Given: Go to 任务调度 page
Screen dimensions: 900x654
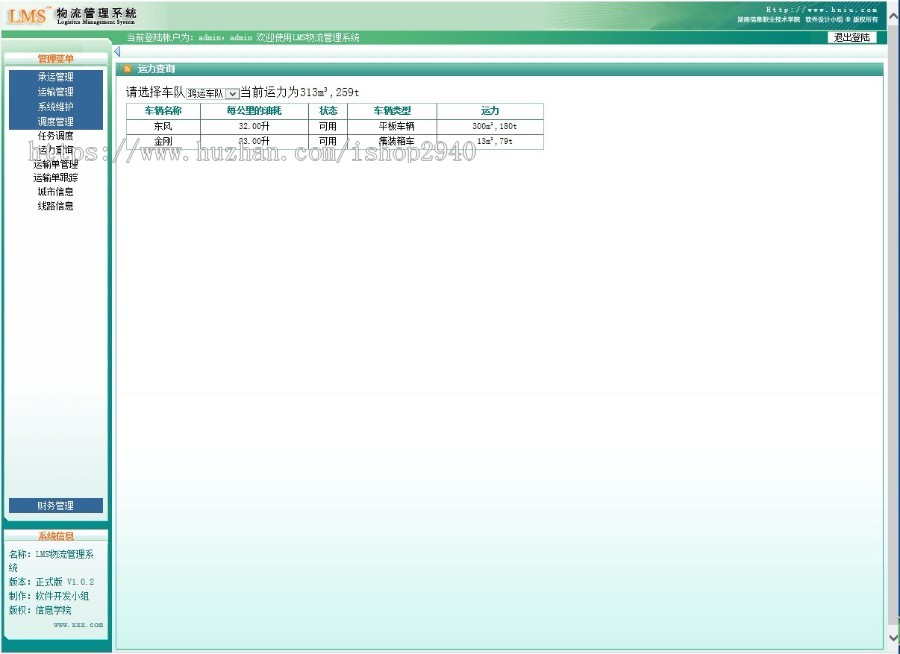Looking at the screenshot, I should 56,136.
